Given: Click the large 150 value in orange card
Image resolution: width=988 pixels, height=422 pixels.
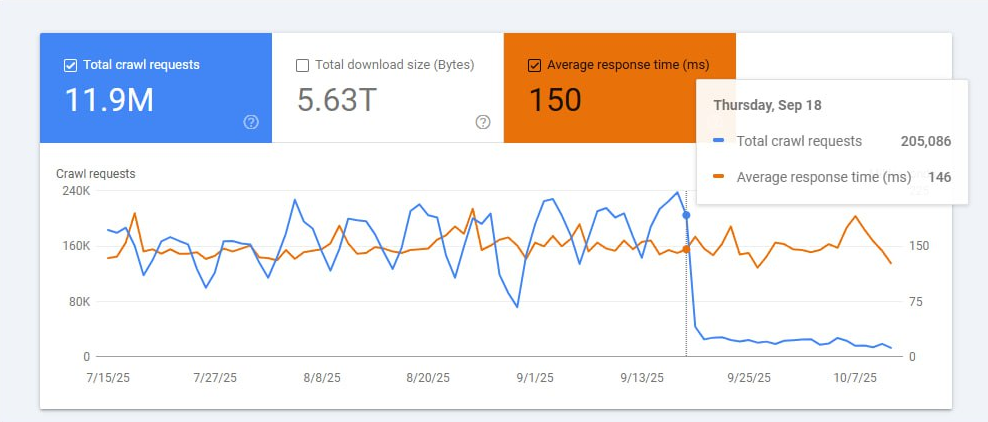Looking at the screenshot, I should click(555, 100).
